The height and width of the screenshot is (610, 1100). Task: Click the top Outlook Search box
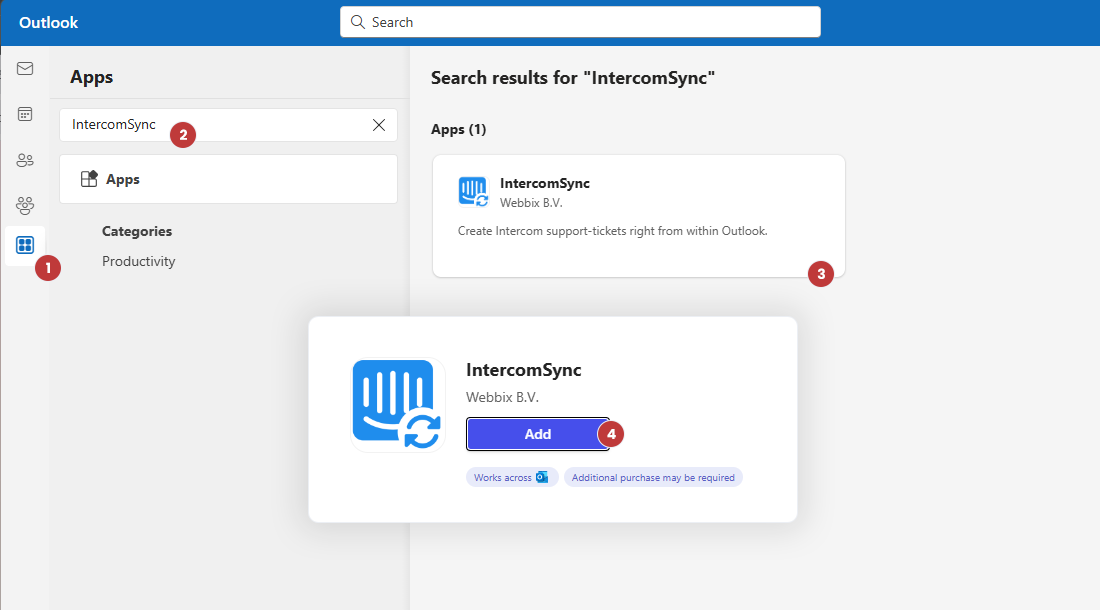point(580,22)
